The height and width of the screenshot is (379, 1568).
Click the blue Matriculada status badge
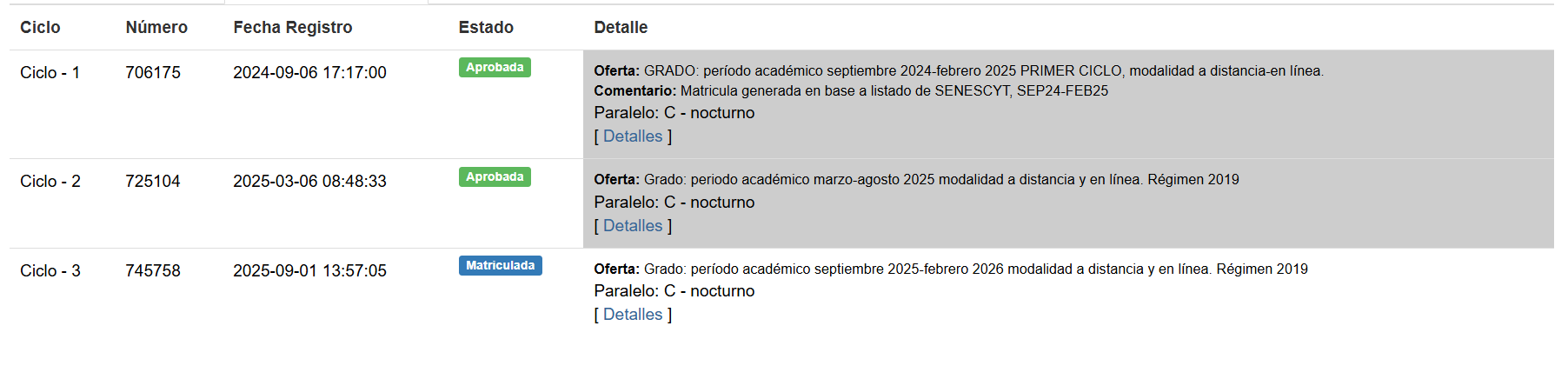500,266
